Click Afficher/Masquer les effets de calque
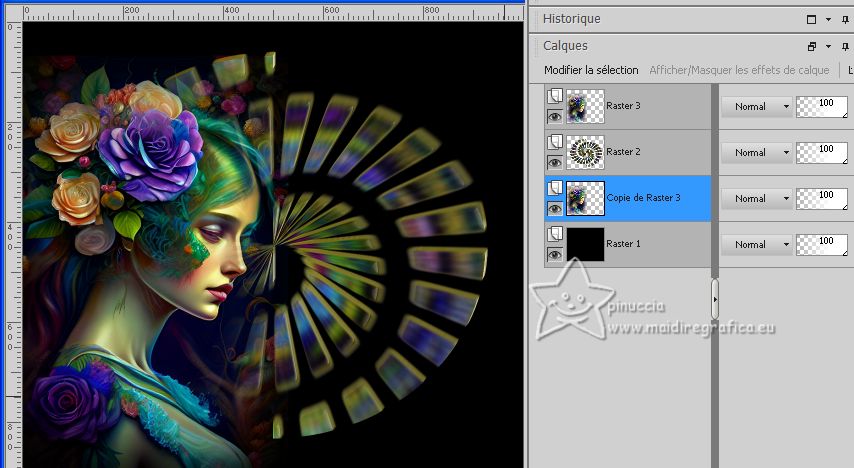The image size is (854, 468). [739, 70]
